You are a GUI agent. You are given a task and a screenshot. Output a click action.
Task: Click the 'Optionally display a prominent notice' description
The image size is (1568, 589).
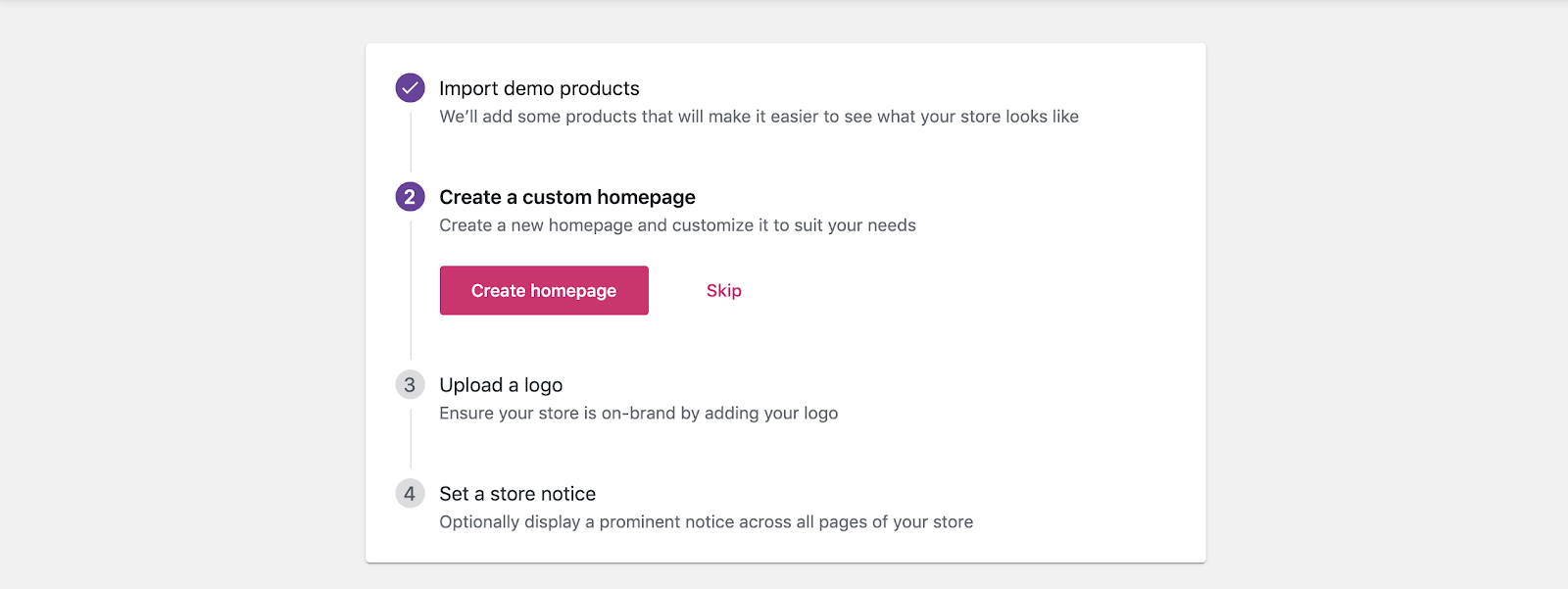(x=706, y=522)
